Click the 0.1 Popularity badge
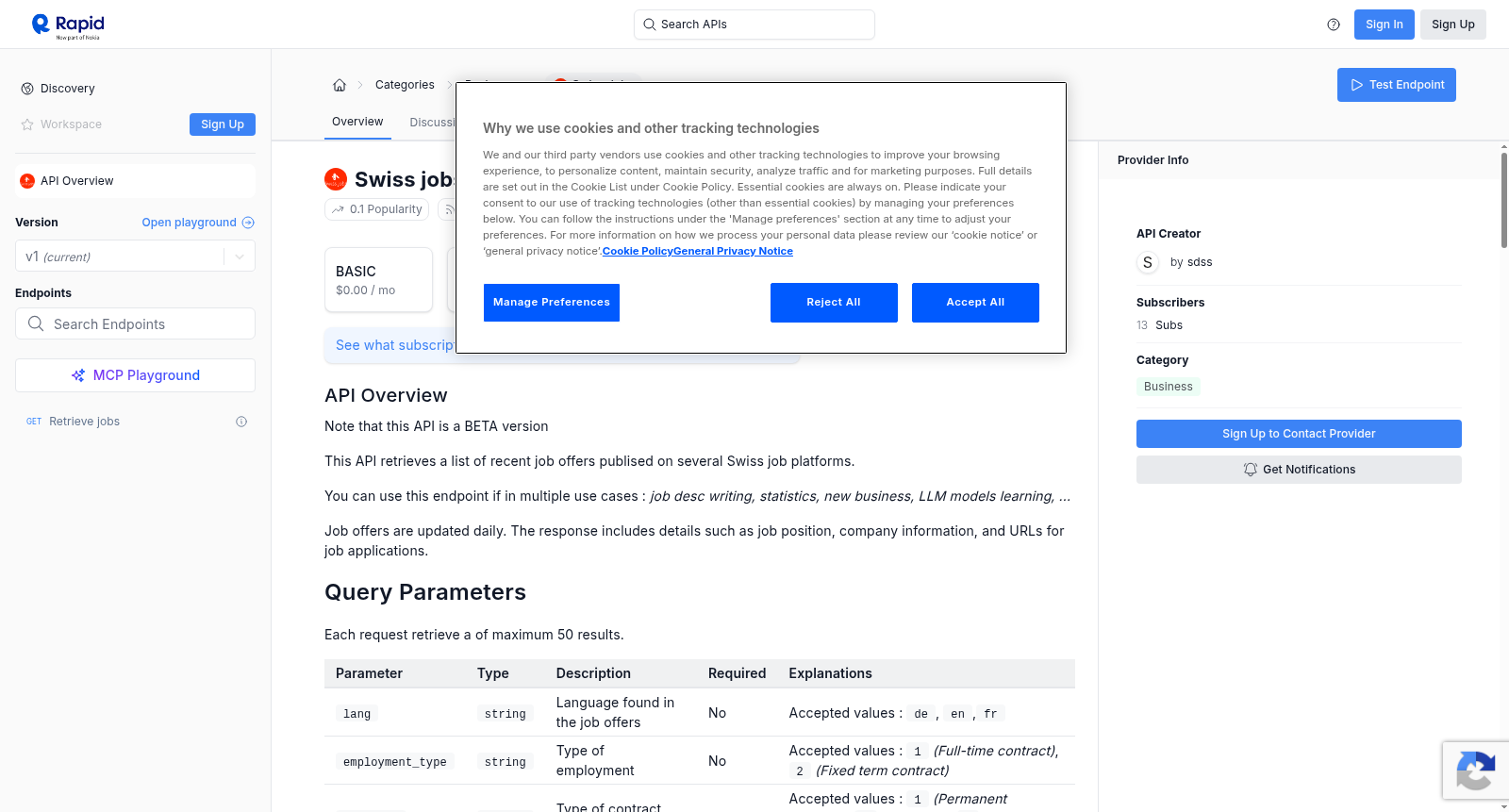Screen dimensions: 1509x812 pyautogui.click(x=377, y=209)
